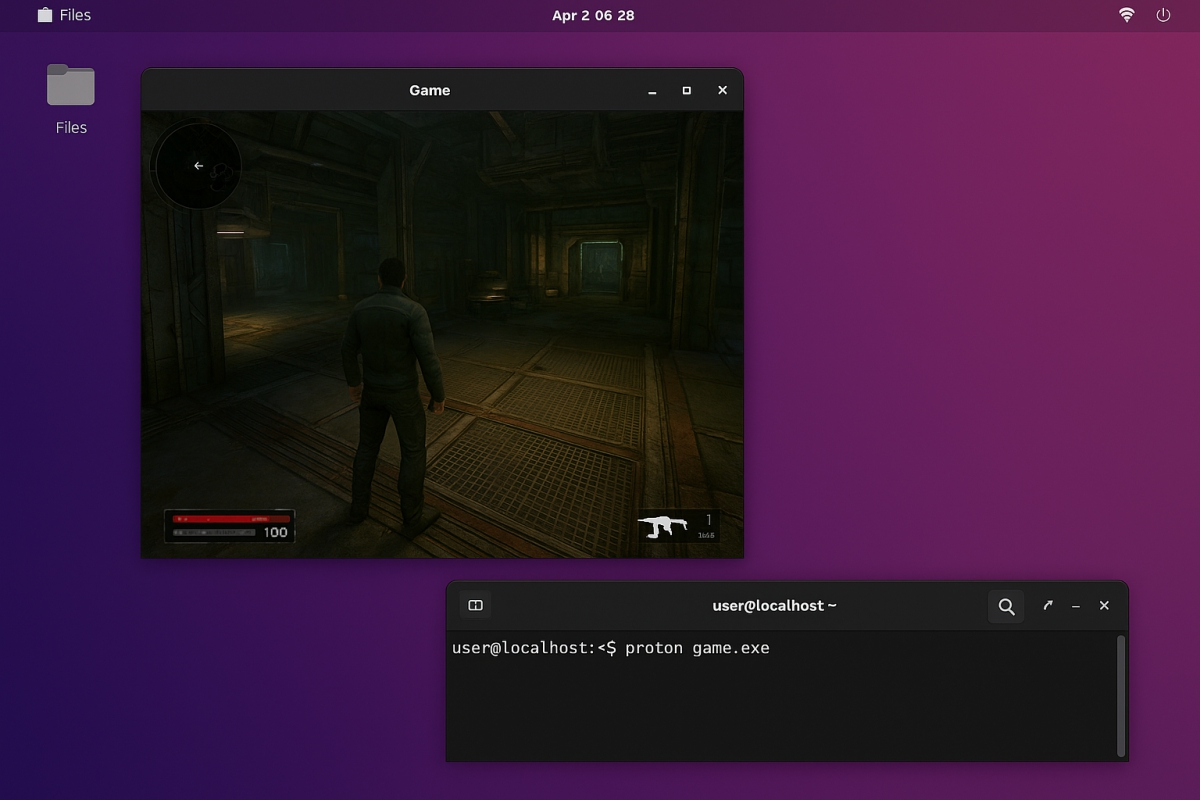Open the Files menu in the top bar
This screenshot has width=1200, height=800.
[x=63, y=15]
